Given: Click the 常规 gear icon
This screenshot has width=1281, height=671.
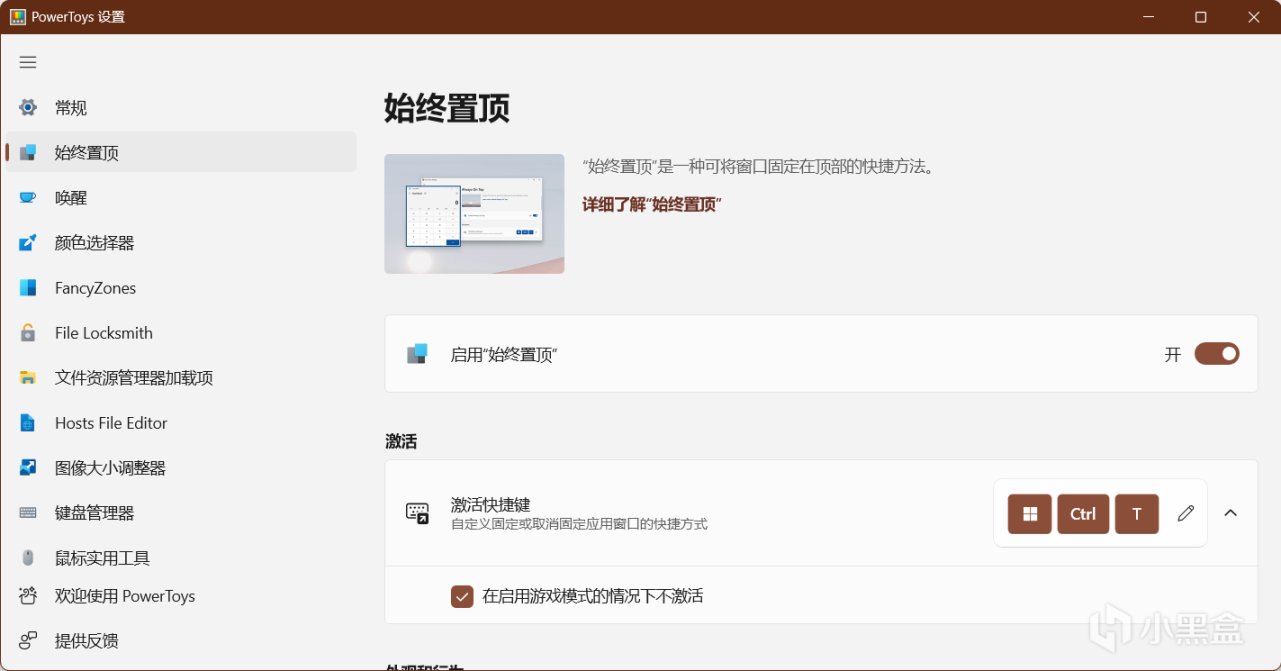Looking at the screenshot, I should pos(28,108).
